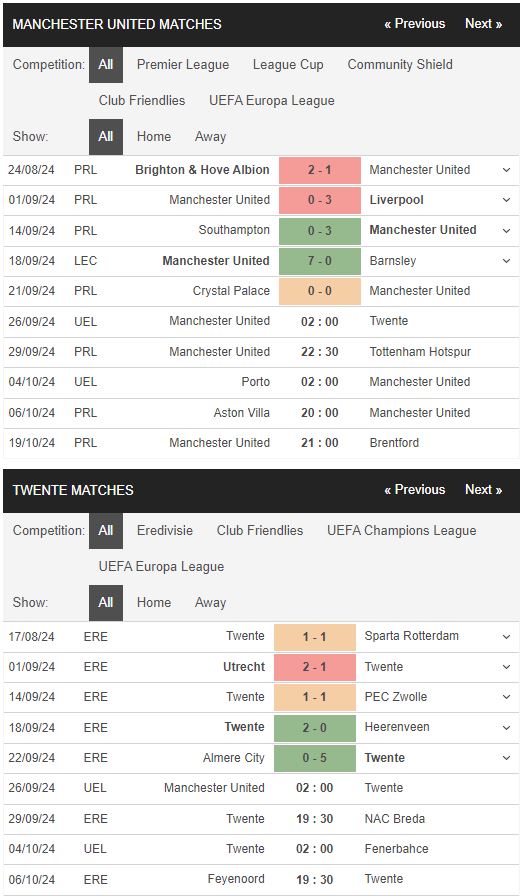Select the League Cup competition filter

[288, 65]
